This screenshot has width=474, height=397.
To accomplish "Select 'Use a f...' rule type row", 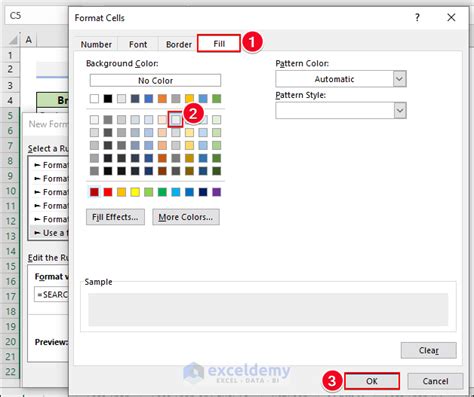I will (x=50, y=233).
